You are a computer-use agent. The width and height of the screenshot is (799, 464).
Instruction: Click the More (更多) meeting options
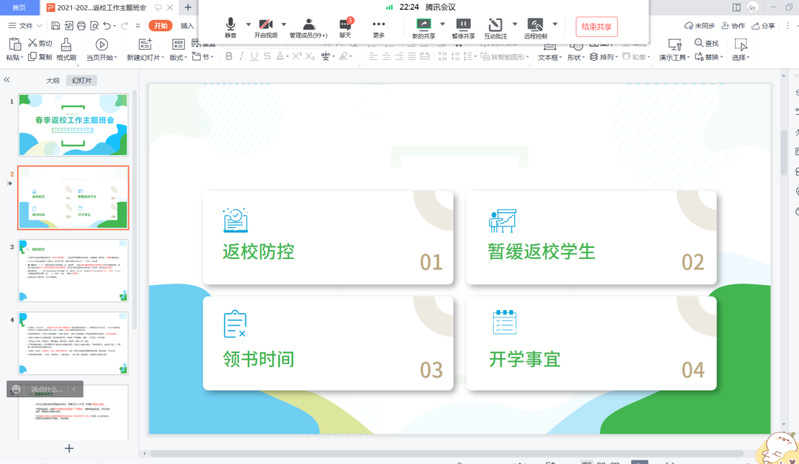click(379, 26)
